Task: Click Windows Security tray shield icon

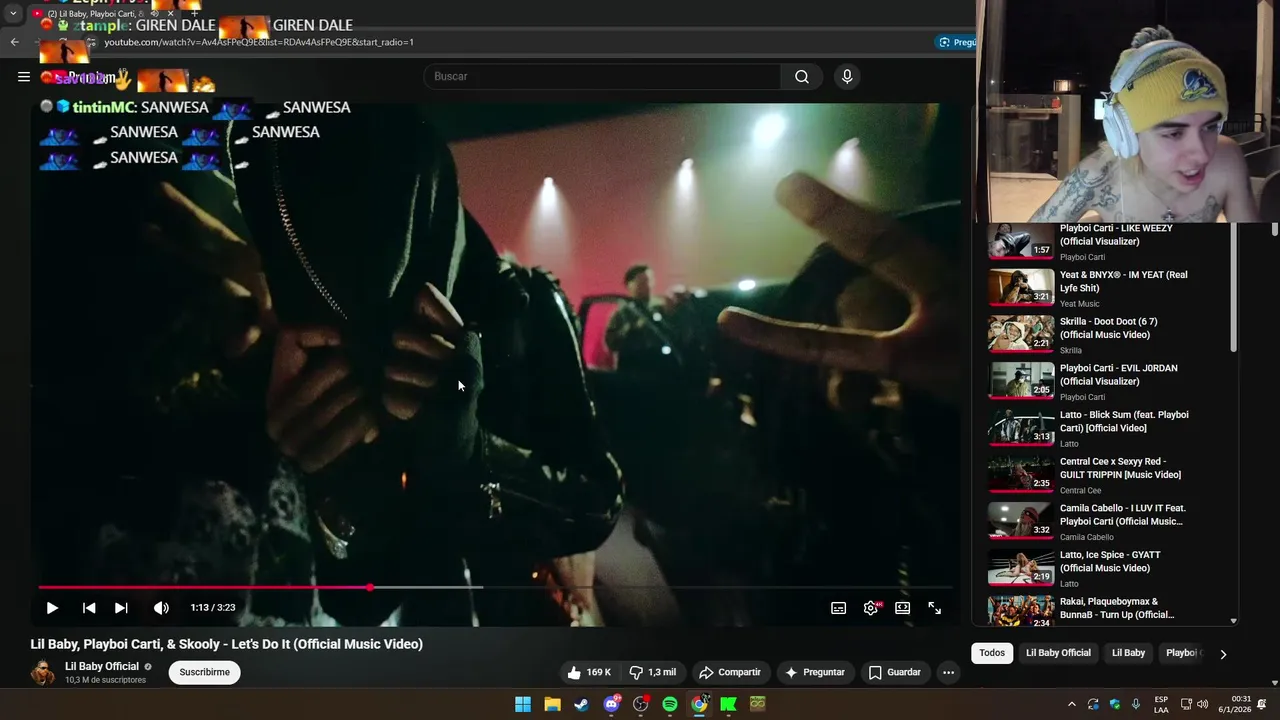Action: click(1115, 704)
